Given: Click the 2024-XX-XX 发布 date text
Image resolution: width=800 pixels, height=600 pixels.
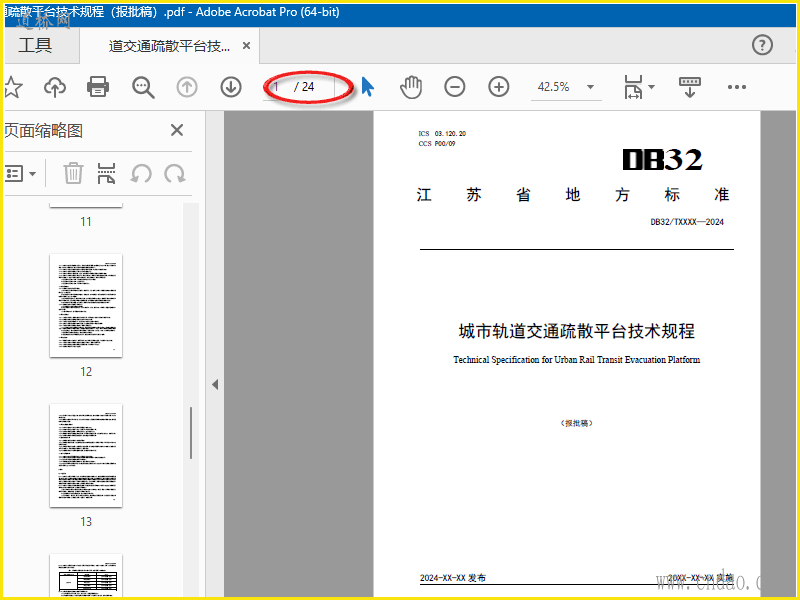Looking at the screenshot, I should (453, 578).
